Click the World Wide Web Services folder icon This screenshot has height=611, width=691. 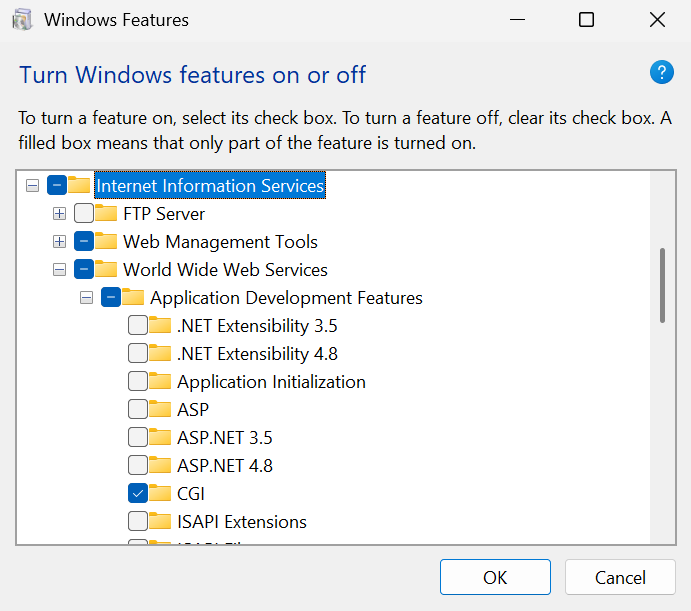[106, 269]
